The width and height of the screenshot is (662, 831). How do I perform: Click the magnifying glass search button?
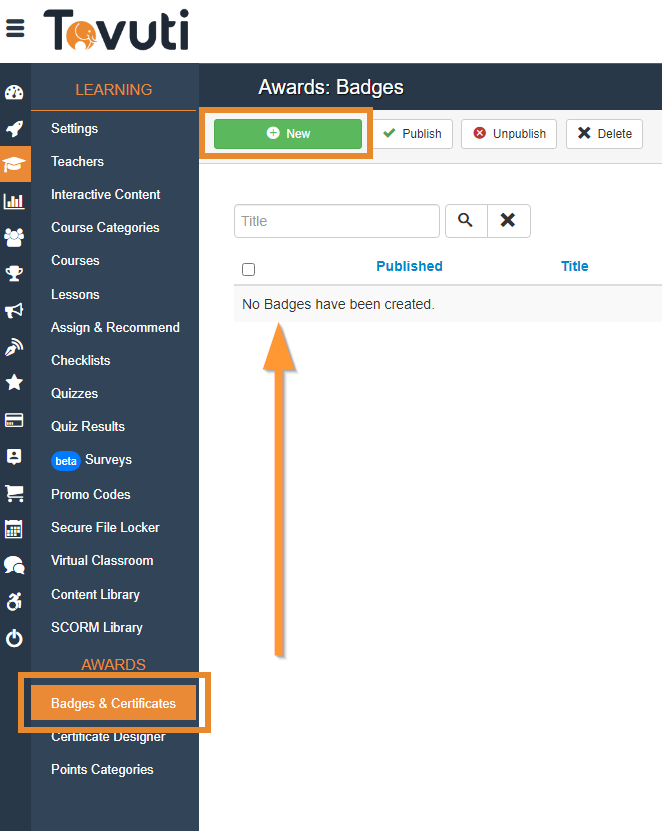point(465,221)
